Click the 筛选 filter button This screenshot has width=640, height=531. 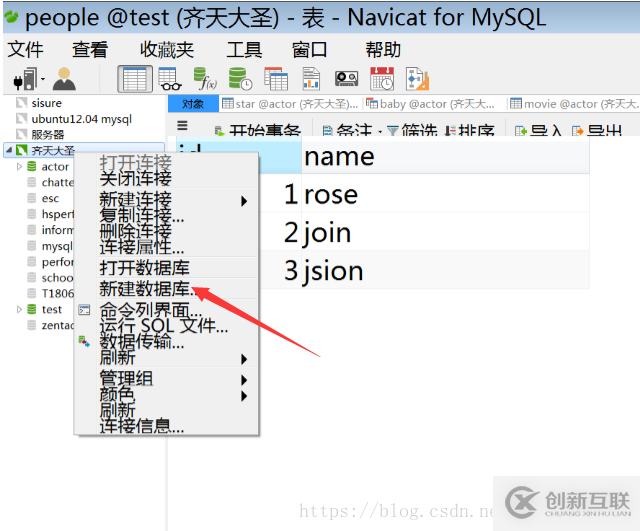[412, 131]
